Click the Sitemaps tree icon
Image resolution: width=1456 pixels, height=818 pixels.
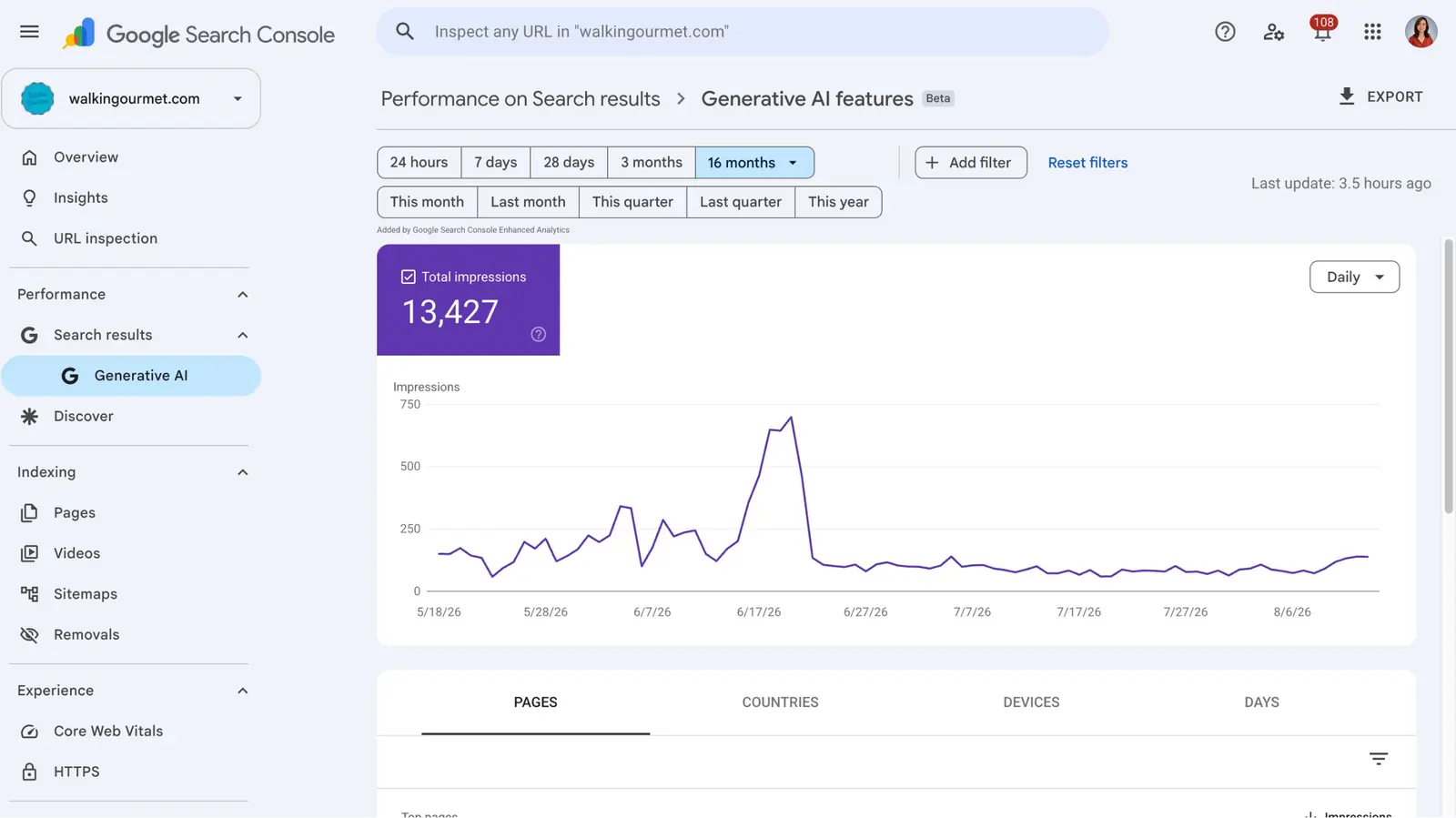coord(30,594)
